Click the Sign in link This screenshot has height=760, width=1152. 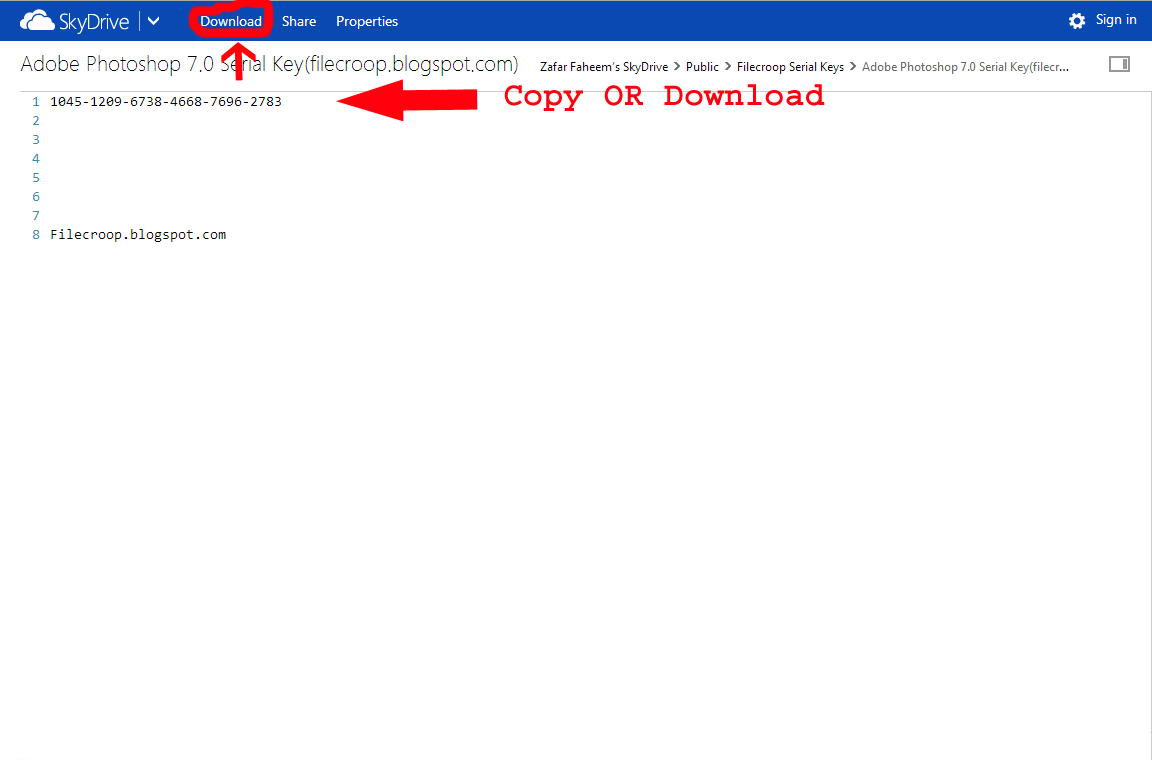pyautogui.click(x=1117, y=19)
